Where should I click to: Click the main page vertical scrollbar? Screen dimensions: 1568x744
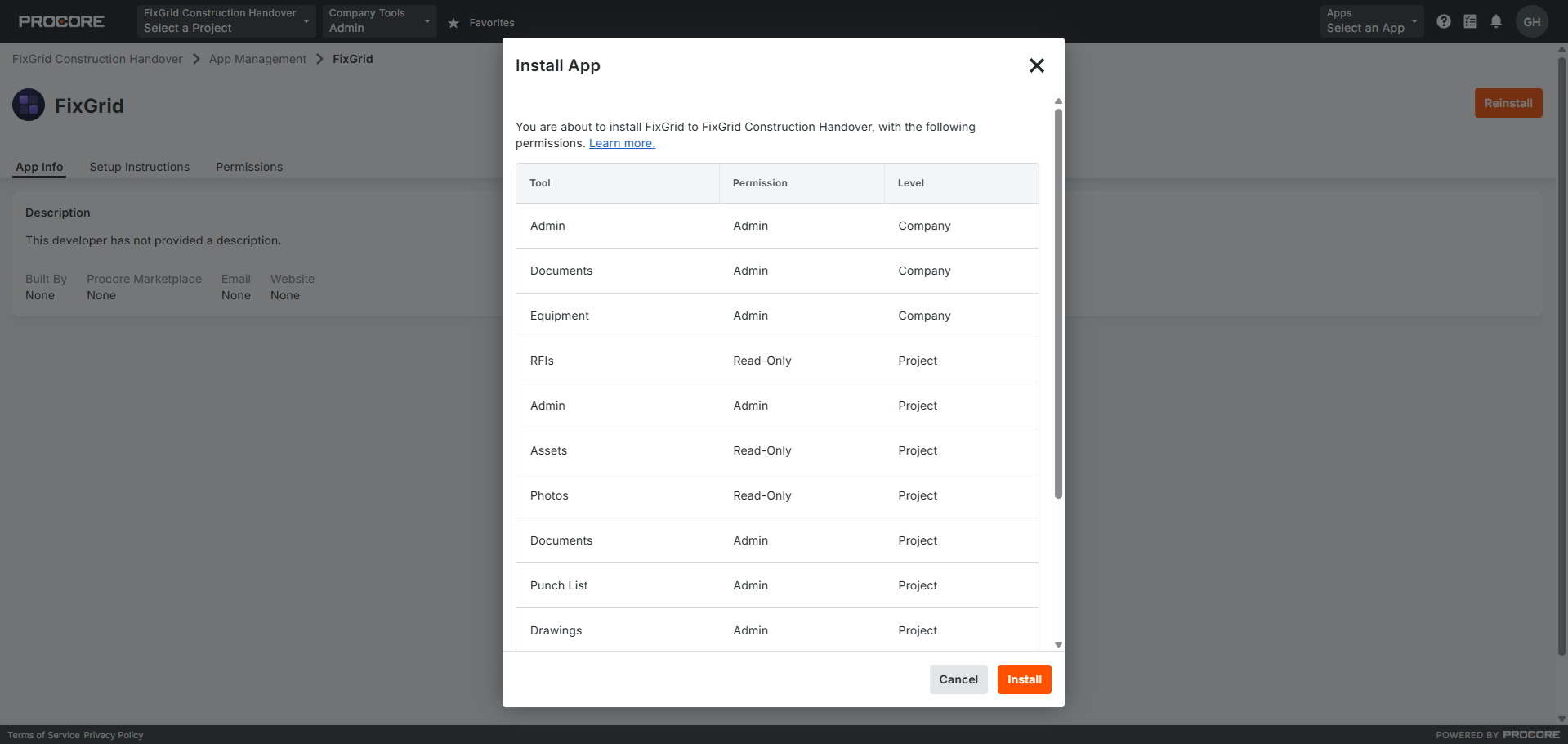1561,356
